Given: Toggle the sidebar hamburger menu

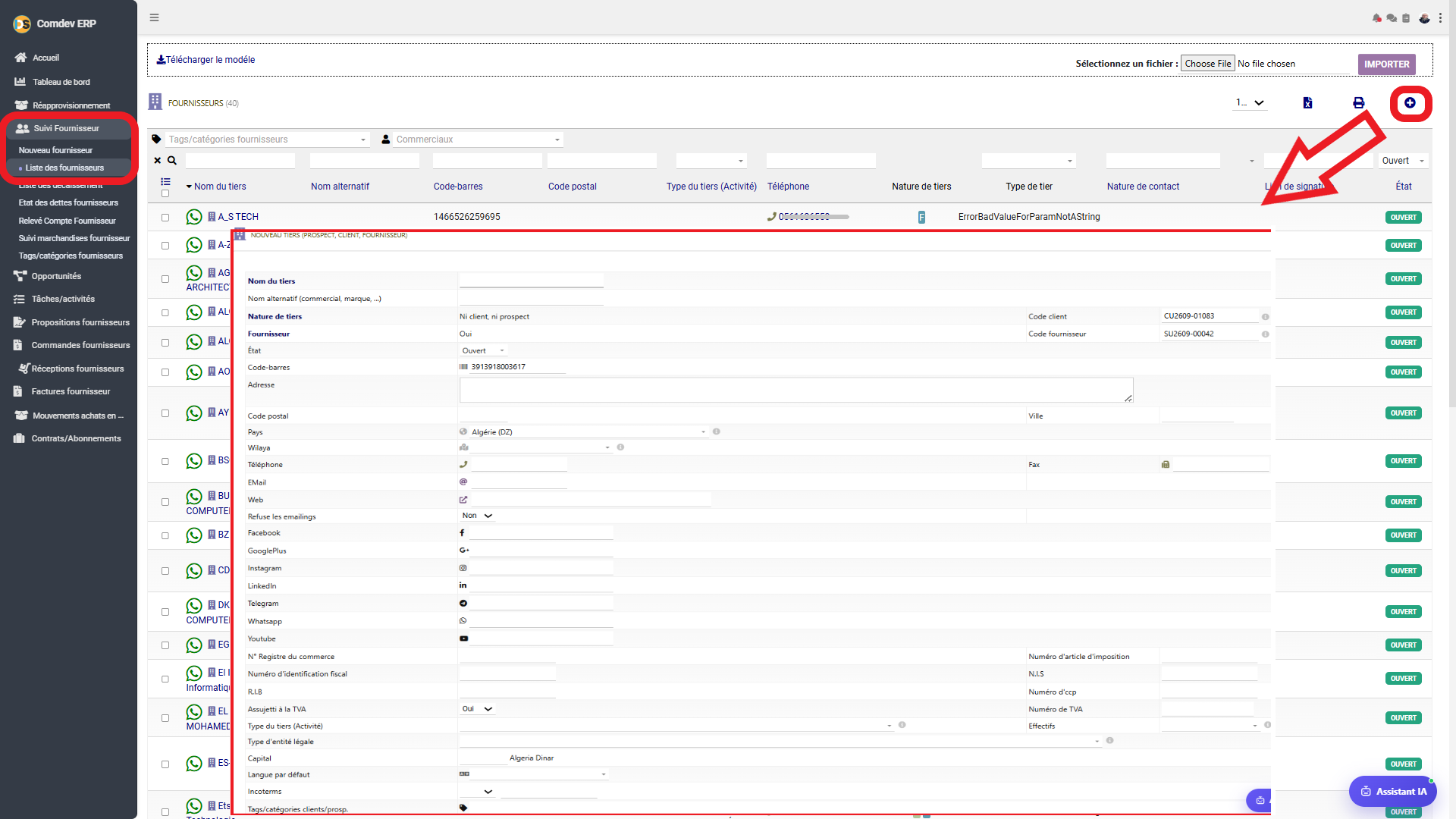Looking at the screenshot, I should (x=154, y=17).
